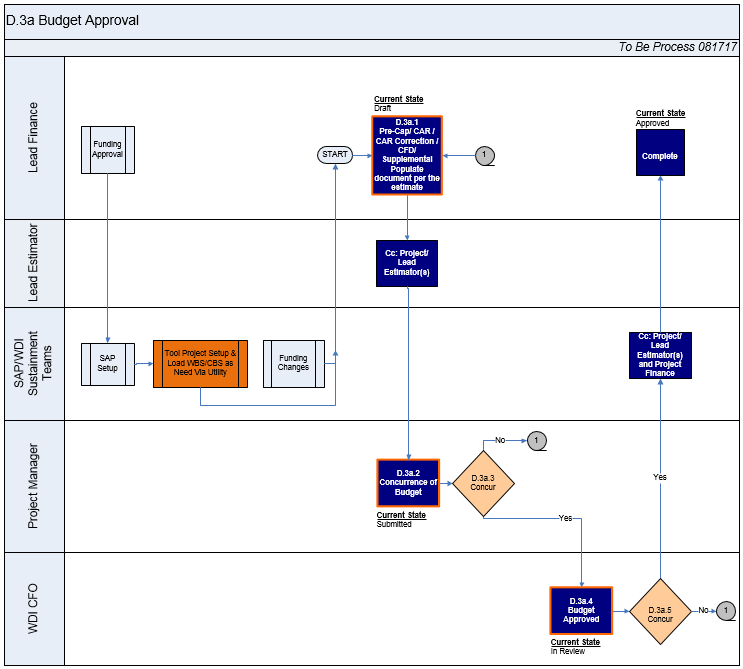Select connector circle 1 in Project Manager lane

536,441
